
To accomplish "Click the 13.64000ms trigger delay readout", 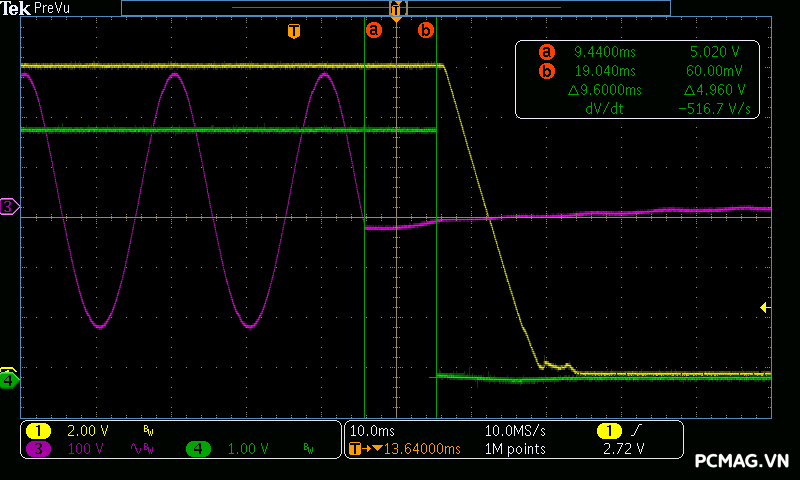I will pyautogui.click(x=410, y=449).
